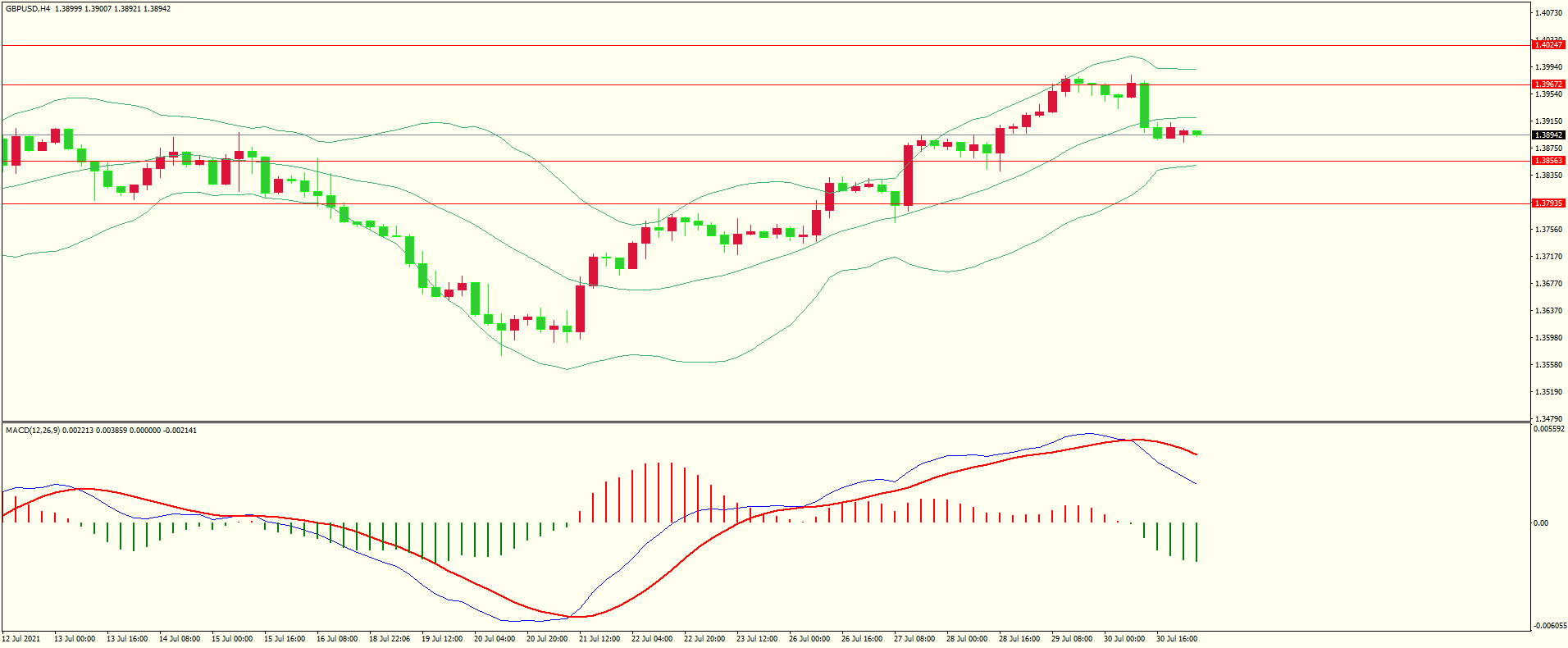Screen dimensions: 1568x648
Task: Click the 1.38563 red price label
Action: click(1548, 162)
